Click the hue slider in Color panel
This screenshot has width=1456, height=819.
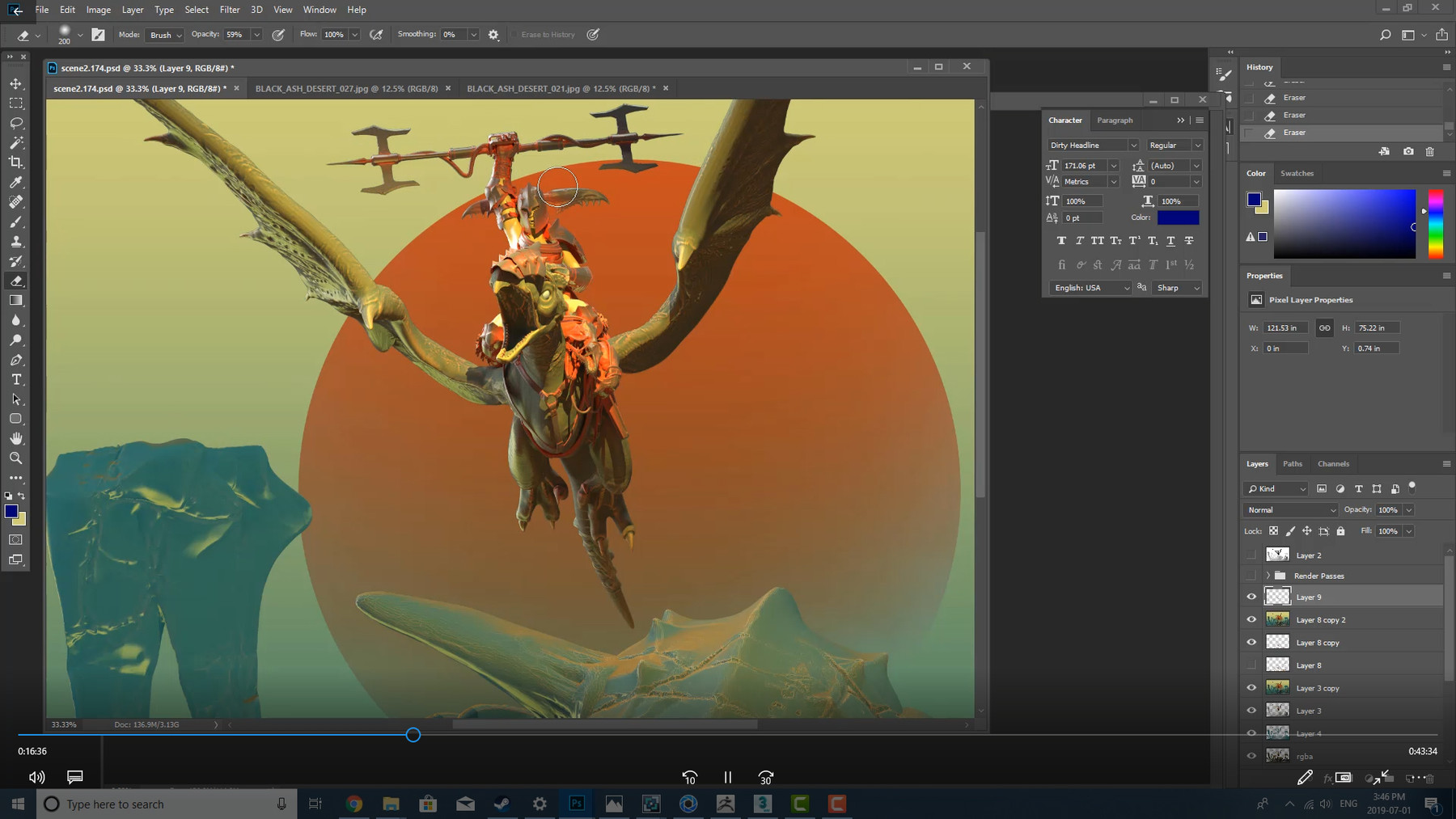pyautogui.click(x=1436, y=224)
